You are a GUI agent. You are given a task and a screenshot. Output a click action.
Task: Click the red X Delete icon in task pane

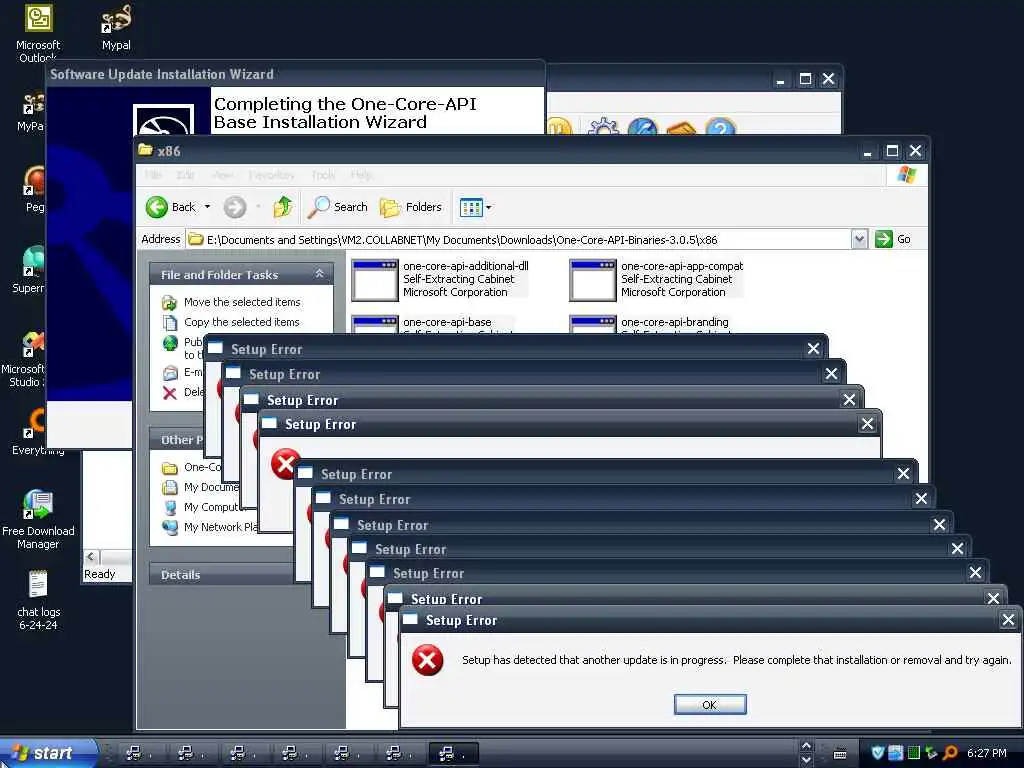click(170, 392)
